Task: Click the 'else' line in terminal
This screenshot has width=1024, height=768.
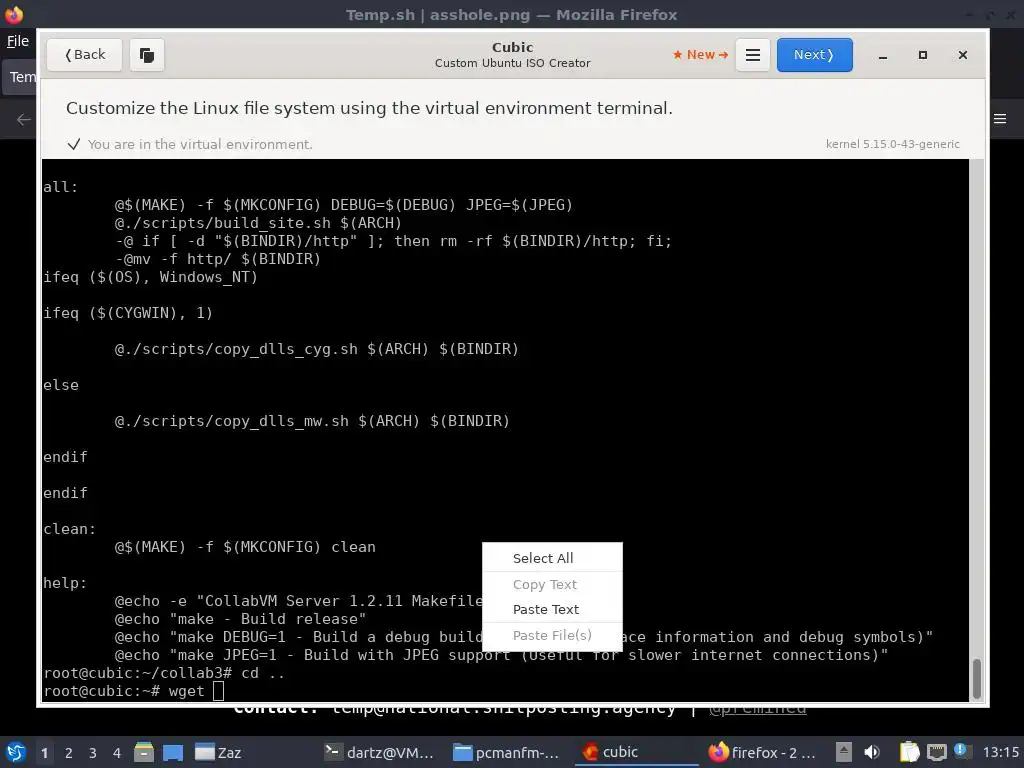Action: coord(61,385)
